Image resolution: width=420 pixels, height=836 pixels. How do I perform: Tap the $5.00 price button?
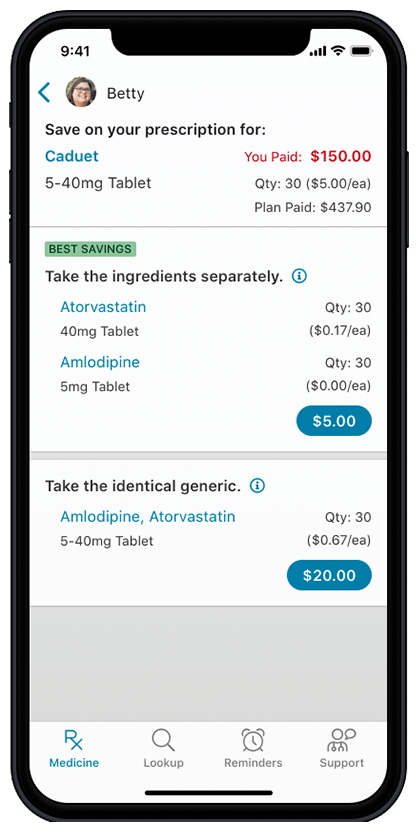coord(334,421)
